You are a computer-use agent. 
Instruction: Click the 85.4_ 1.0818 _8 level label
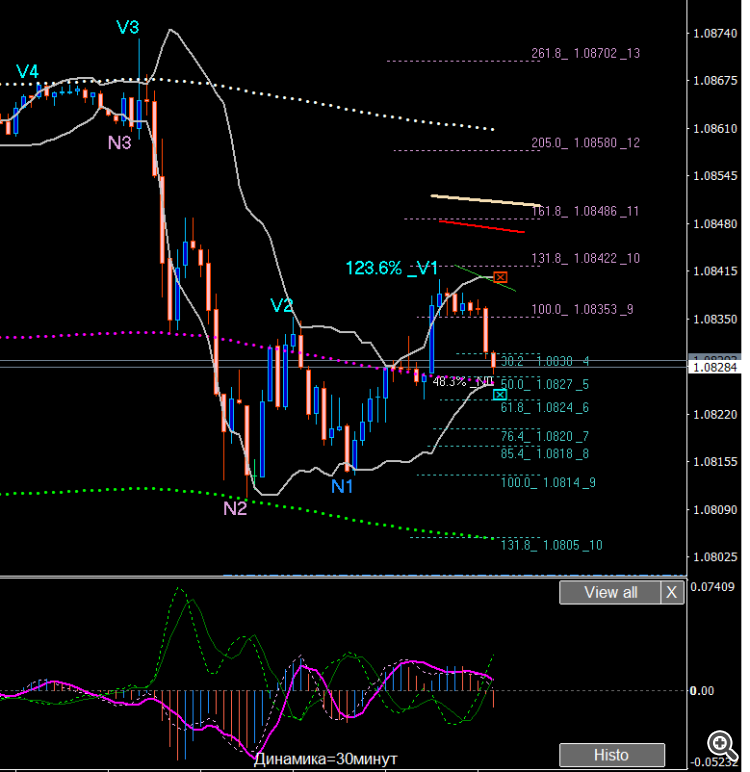pos(545,453)
